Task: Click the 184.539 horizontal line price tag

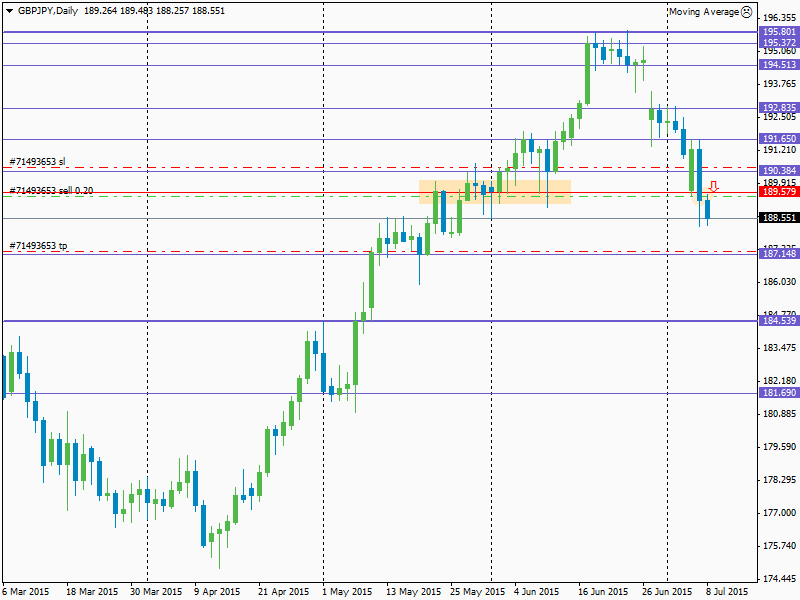Action: point(779,321)
